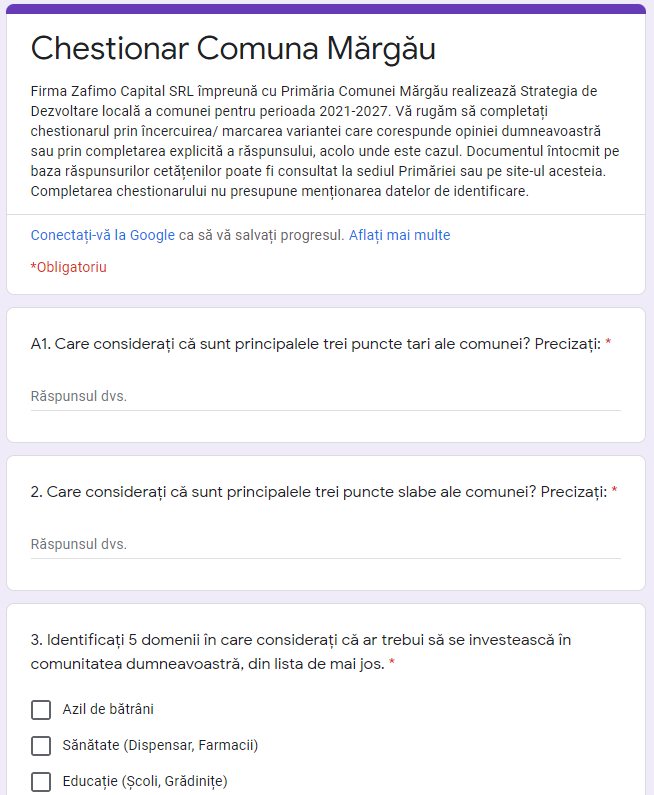Image resolution: width=654 pixels, height=795 pixels.
Task: Check the "Azil de bătrâni" checkbox
Action: tap(41, 710)
